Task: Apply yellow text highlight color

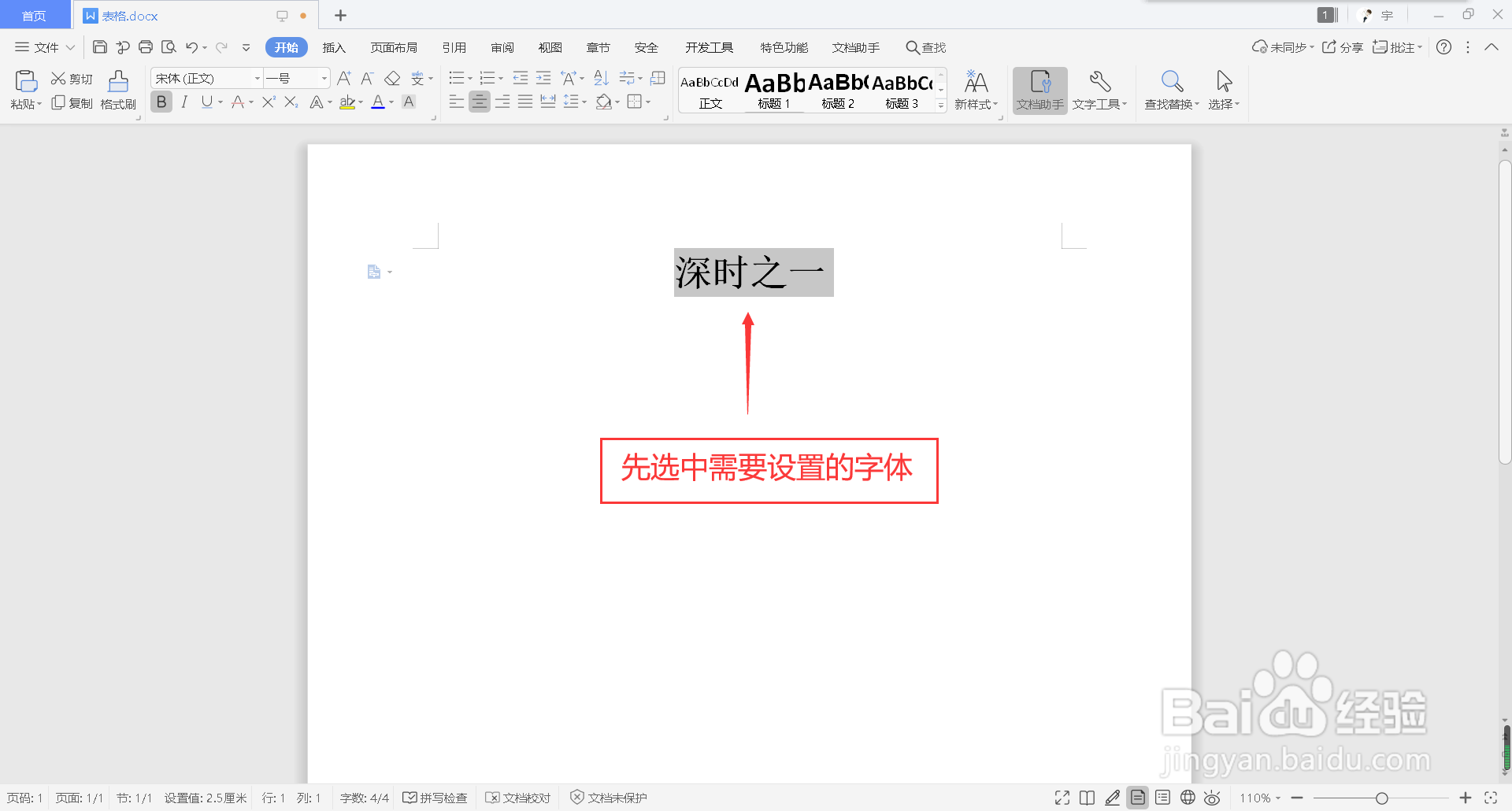Action: [347, 102]
